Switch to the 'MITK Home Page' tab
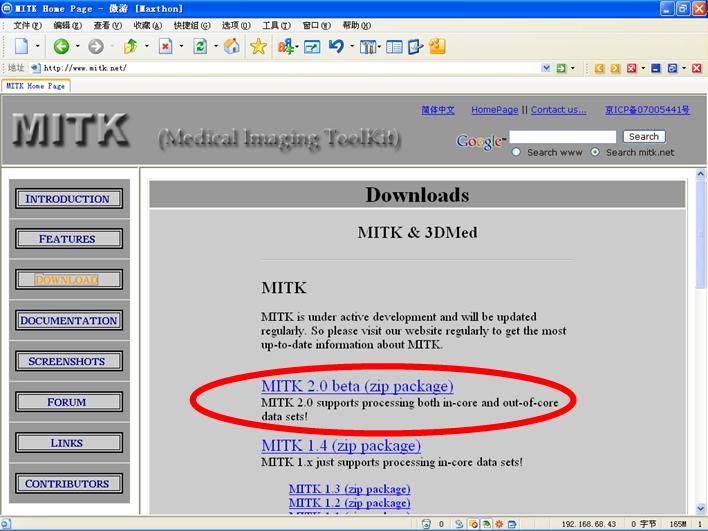 click(x=35, y=87)
